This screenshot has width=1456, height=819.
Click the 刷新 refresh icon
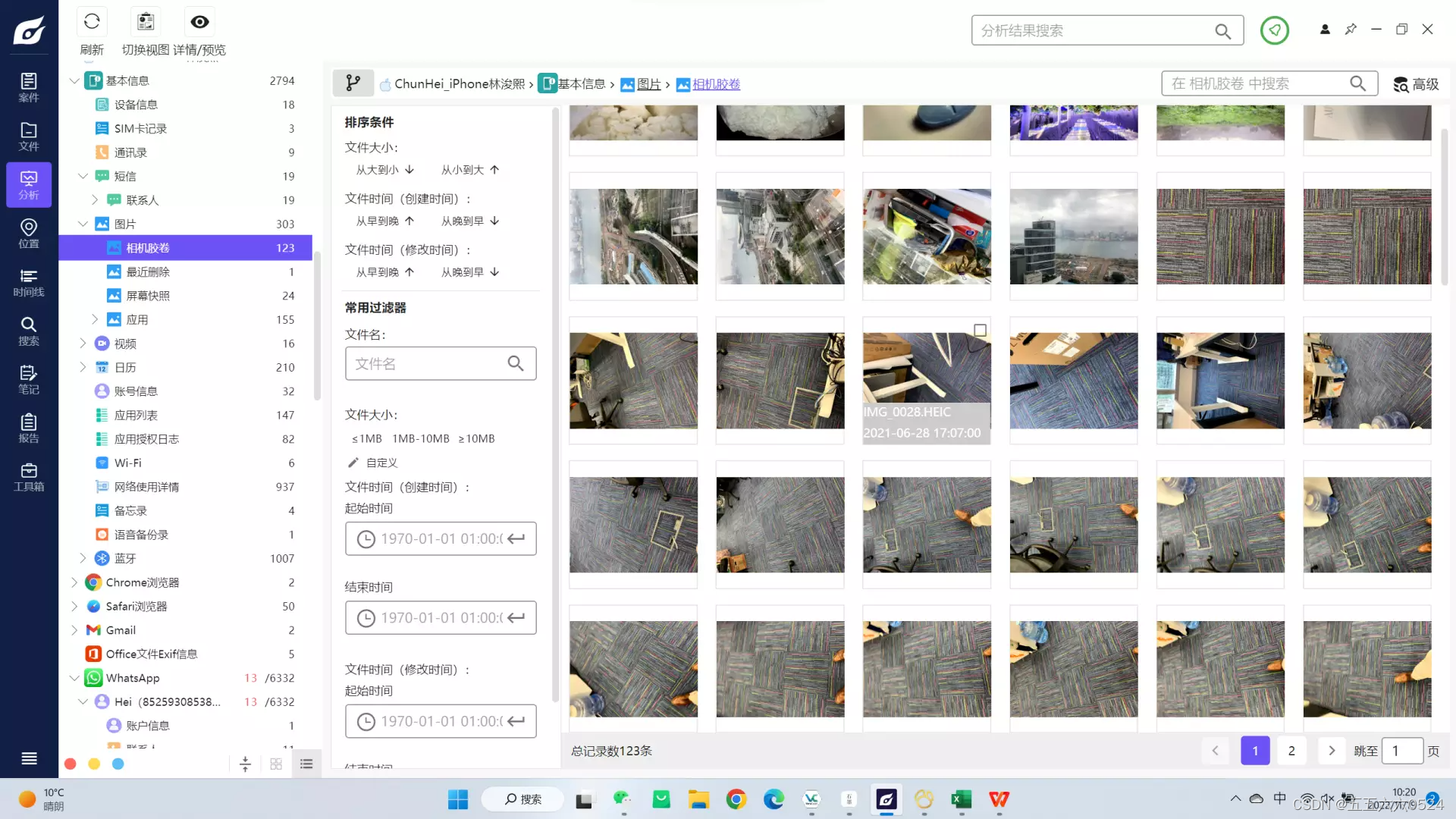click(92, 22)
